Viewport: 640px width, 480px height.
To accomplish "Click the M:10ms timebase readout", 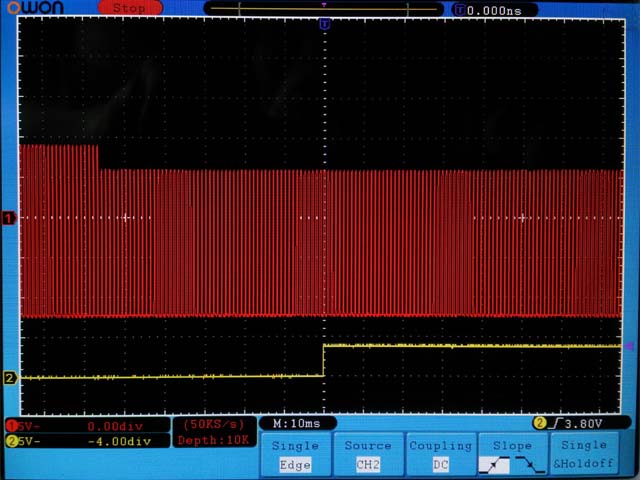I will click(x=297, y=424).
